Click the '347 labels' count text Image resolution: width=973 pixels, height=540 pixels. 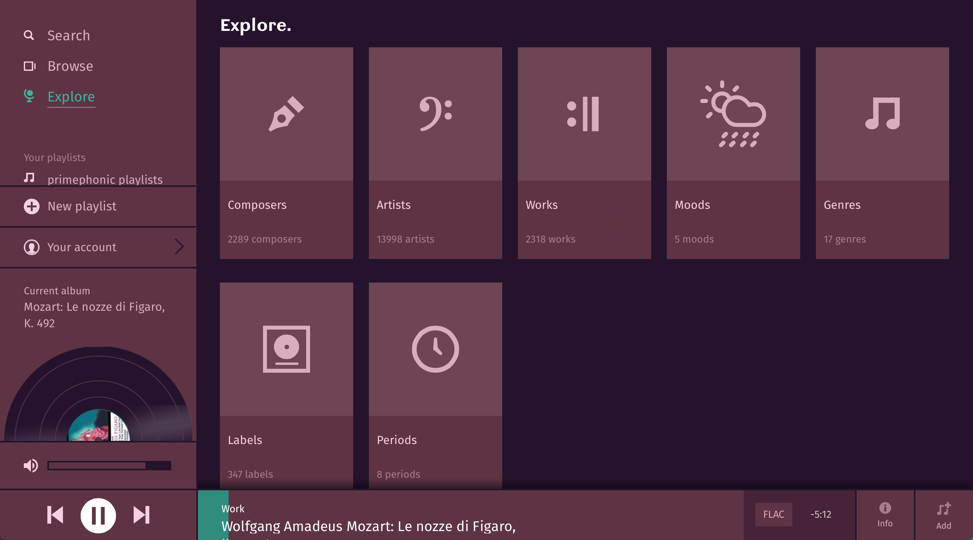click(x=250, y=474)
